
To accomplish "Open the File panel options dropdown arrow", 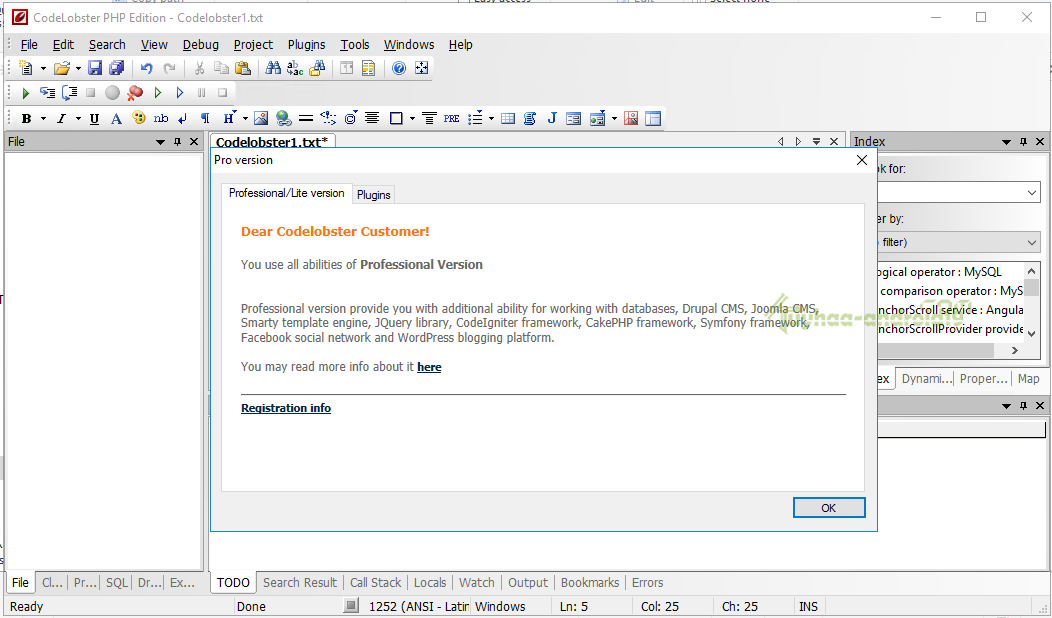I will click(x=160, y=142).
